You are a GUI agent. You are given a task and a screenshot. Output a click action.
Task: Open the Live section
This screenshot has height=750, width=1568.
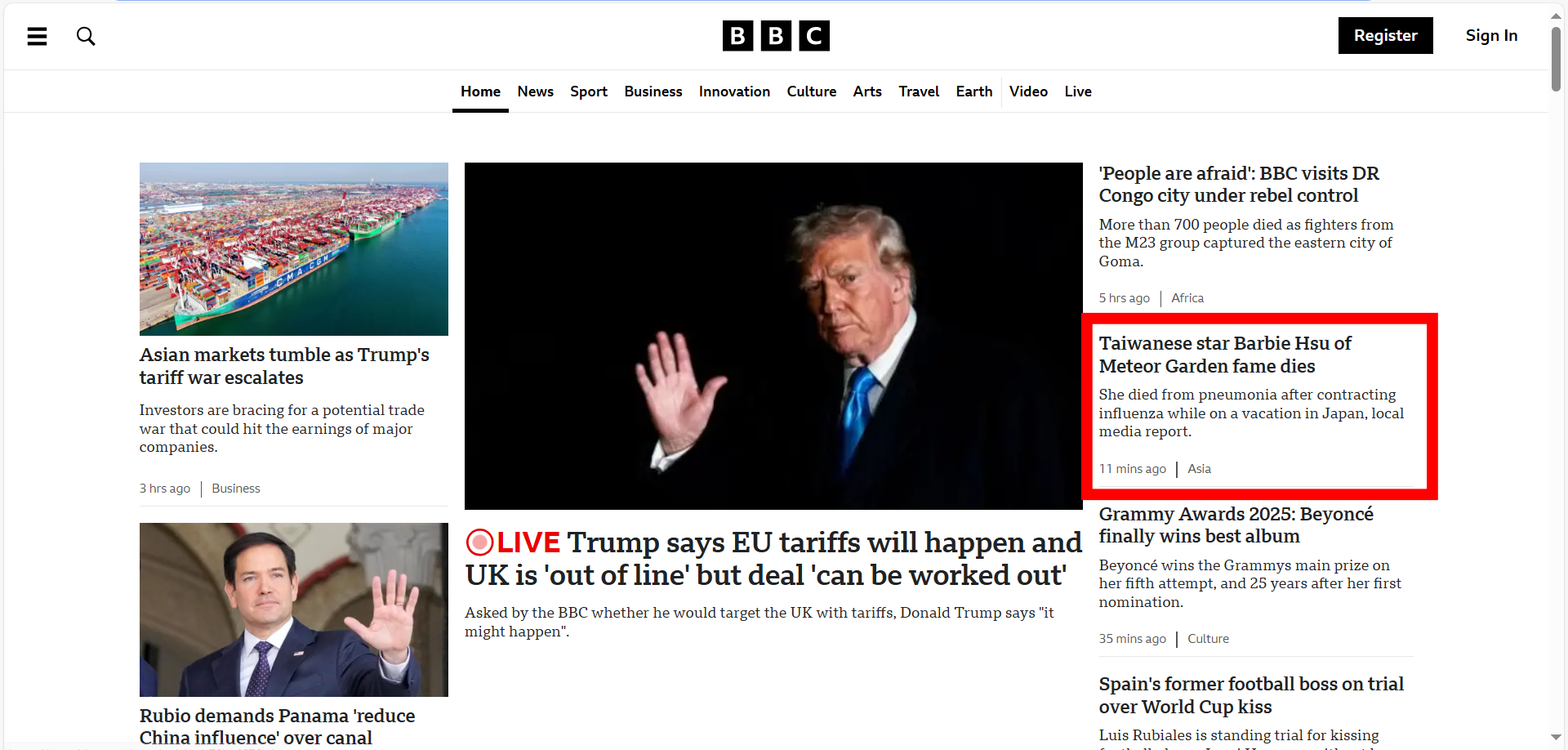tap(1078, 92)
